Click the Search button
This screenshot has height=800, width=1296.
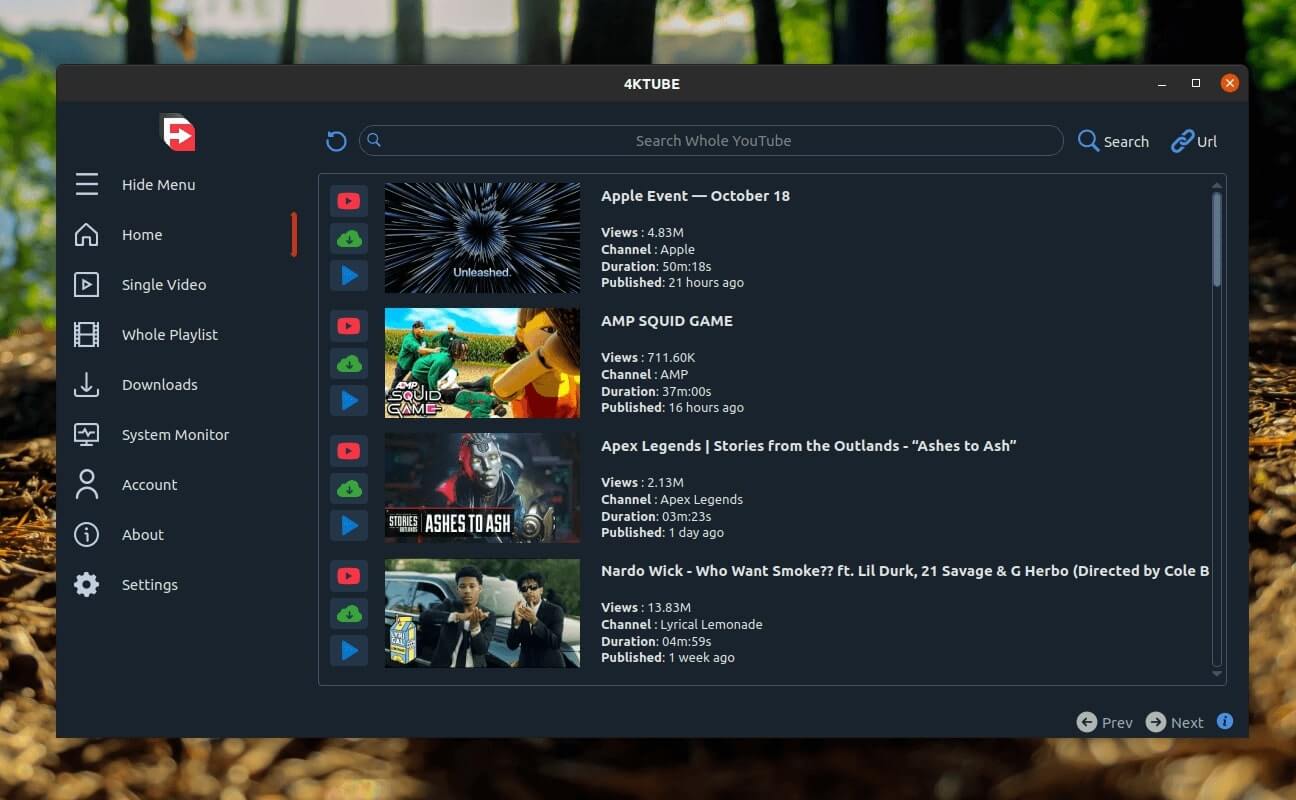[x=1113, y=142]
